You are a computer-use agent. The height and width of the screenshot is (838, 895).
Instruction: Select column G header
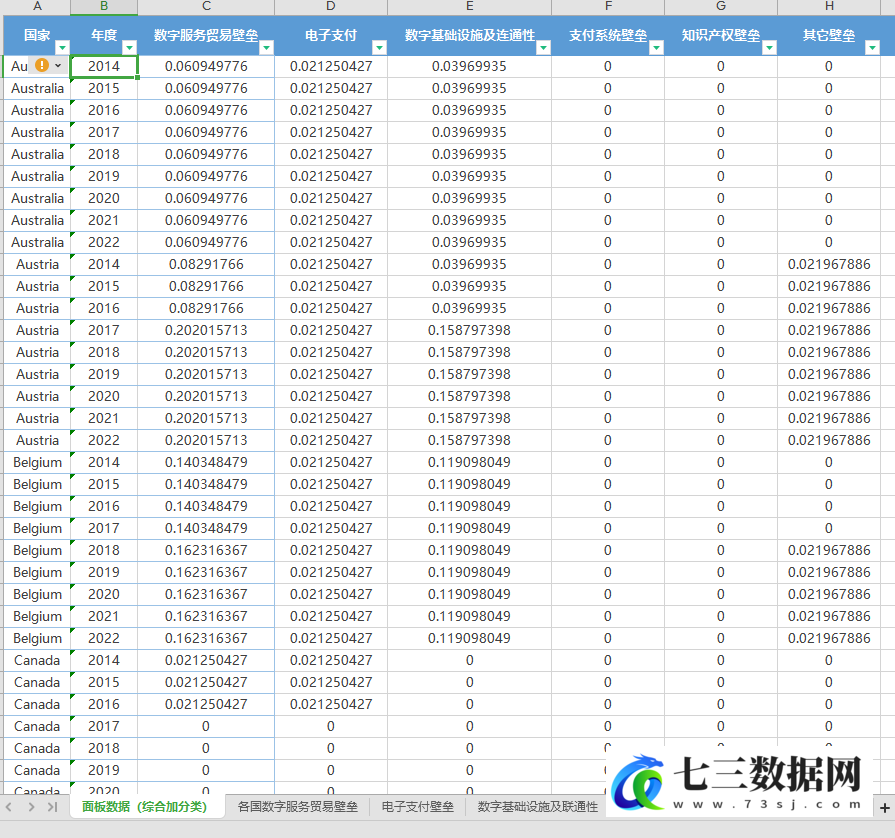(721, 7)
